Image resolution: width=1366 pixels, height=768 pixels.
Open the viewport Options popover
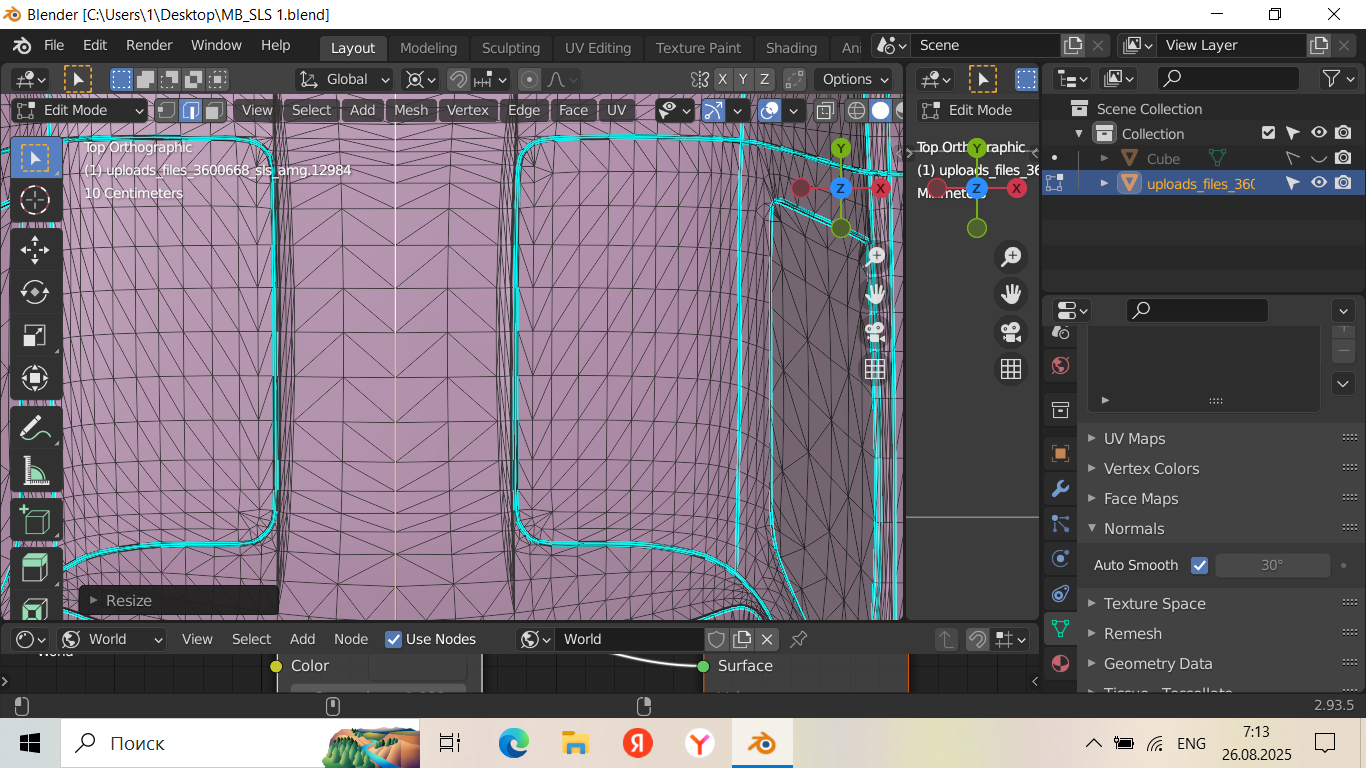click(x=855, y=79)
